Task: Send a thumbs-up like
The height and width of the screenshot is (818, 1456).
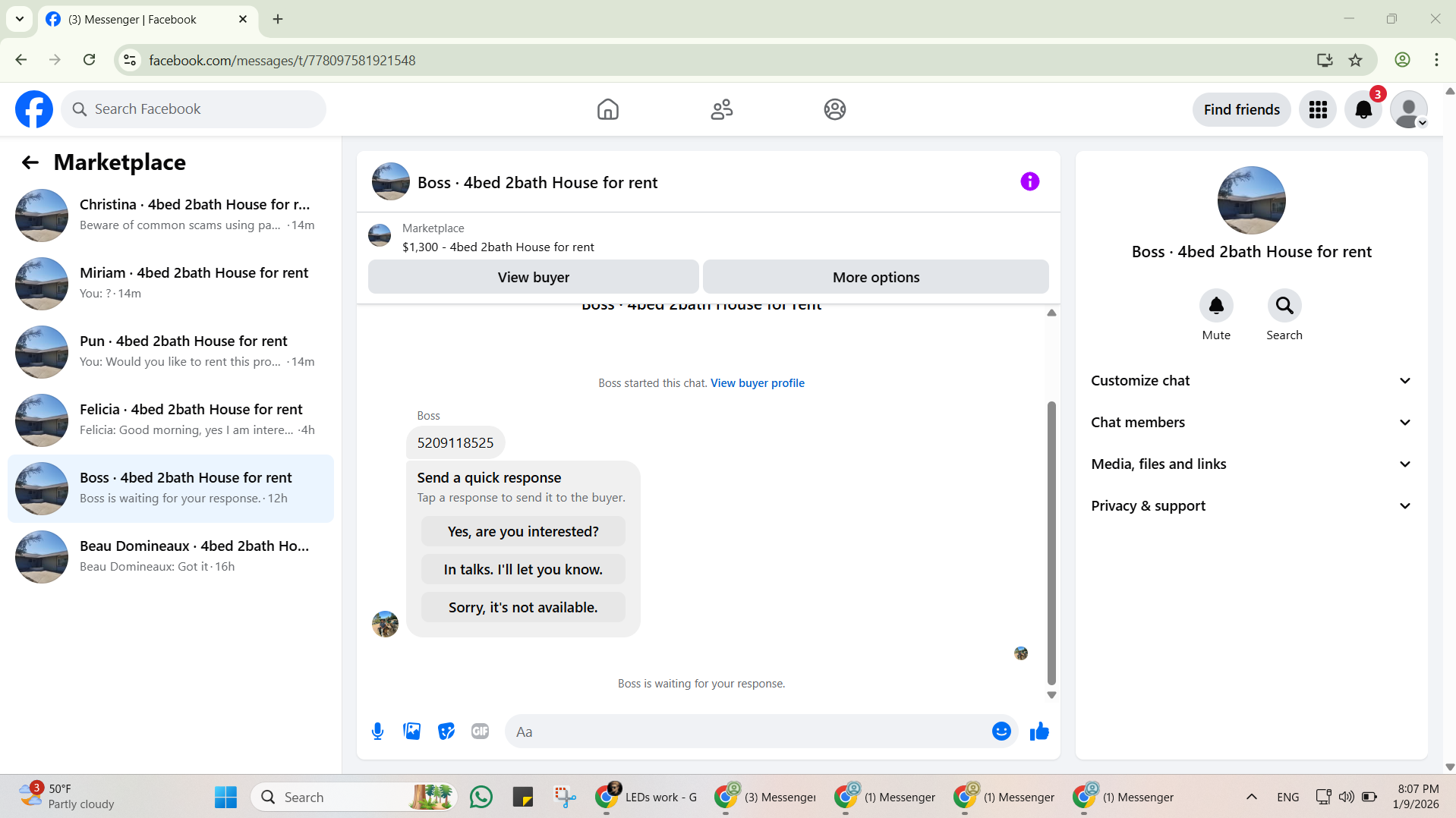Action: tap(1039, 731)
